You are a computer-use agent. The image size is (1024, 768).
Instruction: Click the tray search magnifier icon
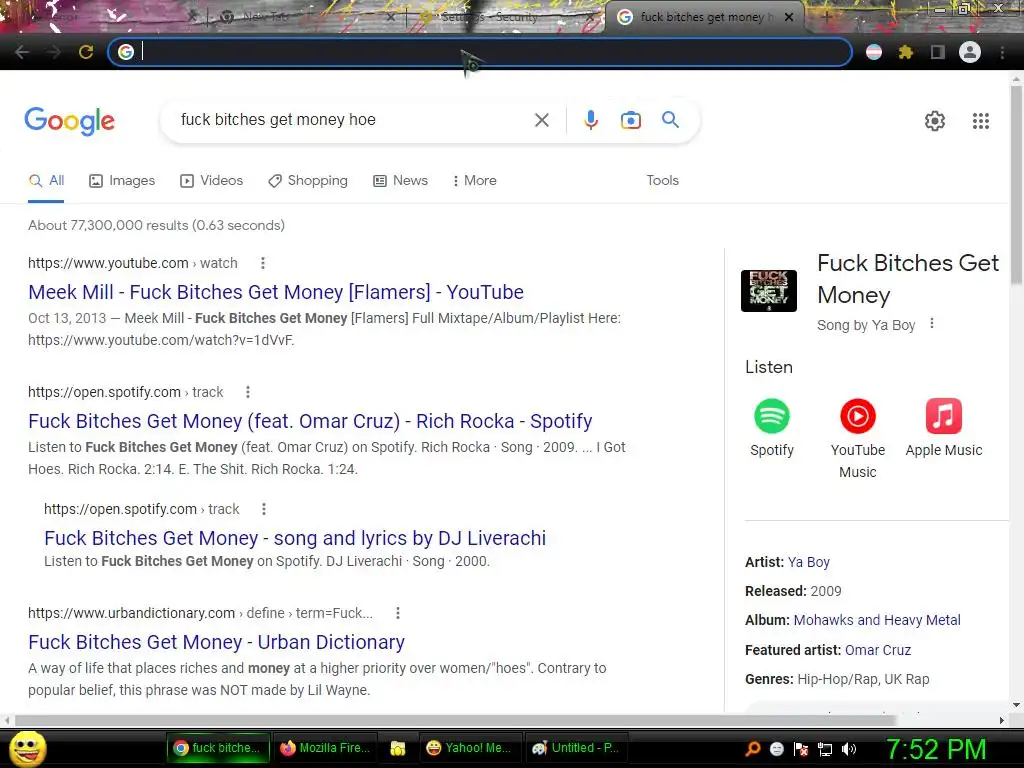click(x=753, y=749)
